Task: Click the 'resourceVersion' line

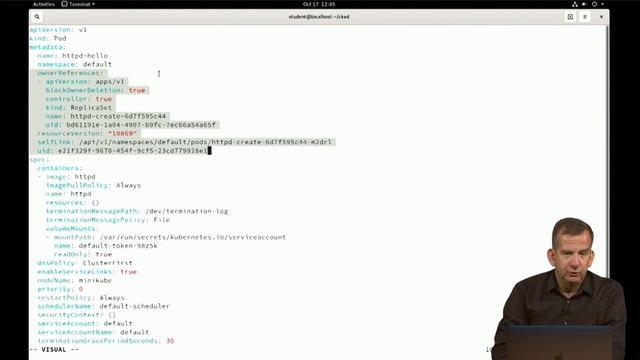Action: point(87,133)
